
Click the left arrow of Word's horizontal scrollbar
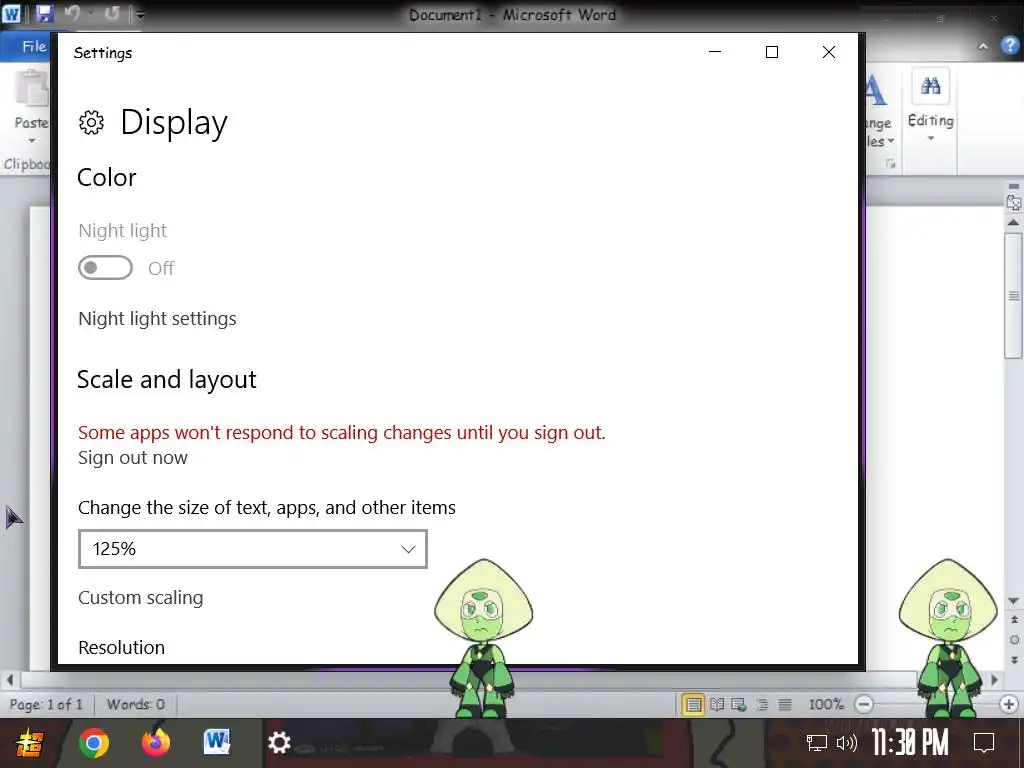tap(9, 680)
